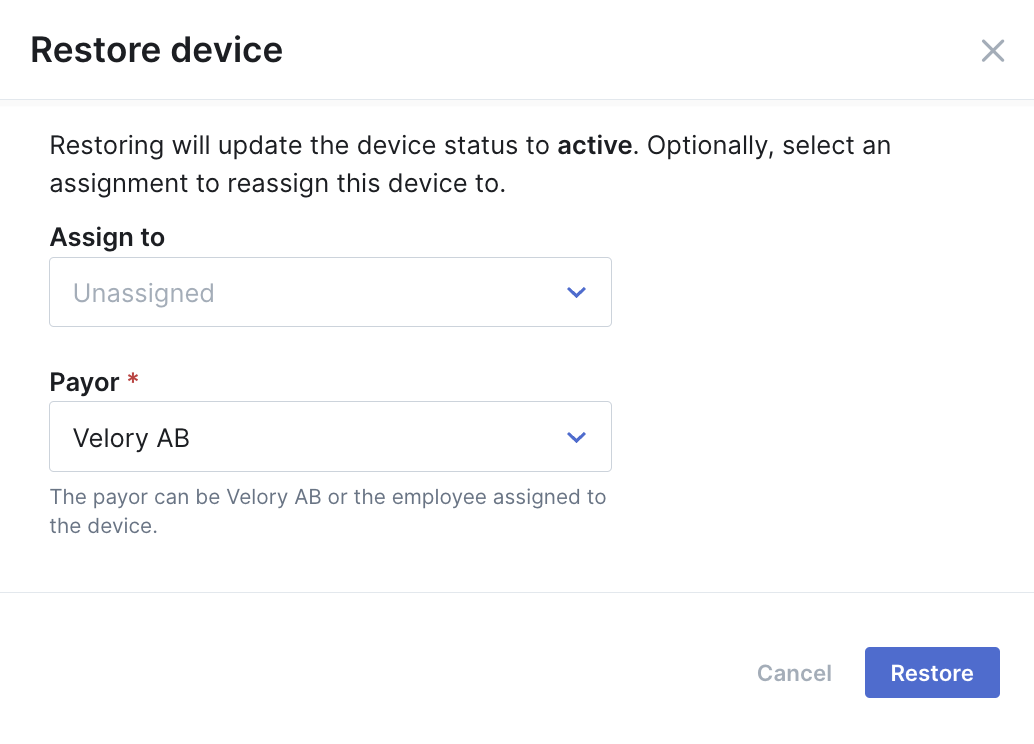Select the Unassigned placeholder text
Viewport: 1034px width, 744px height.
[144, 294]
